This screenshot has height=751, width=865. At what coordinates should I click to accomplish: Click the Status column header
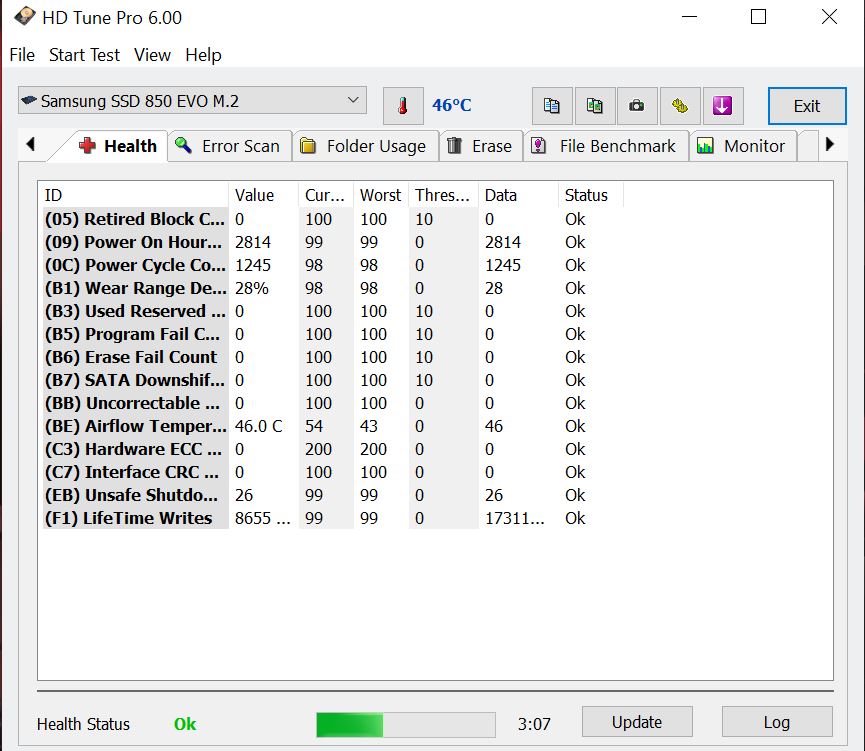(x=591, y=195)
